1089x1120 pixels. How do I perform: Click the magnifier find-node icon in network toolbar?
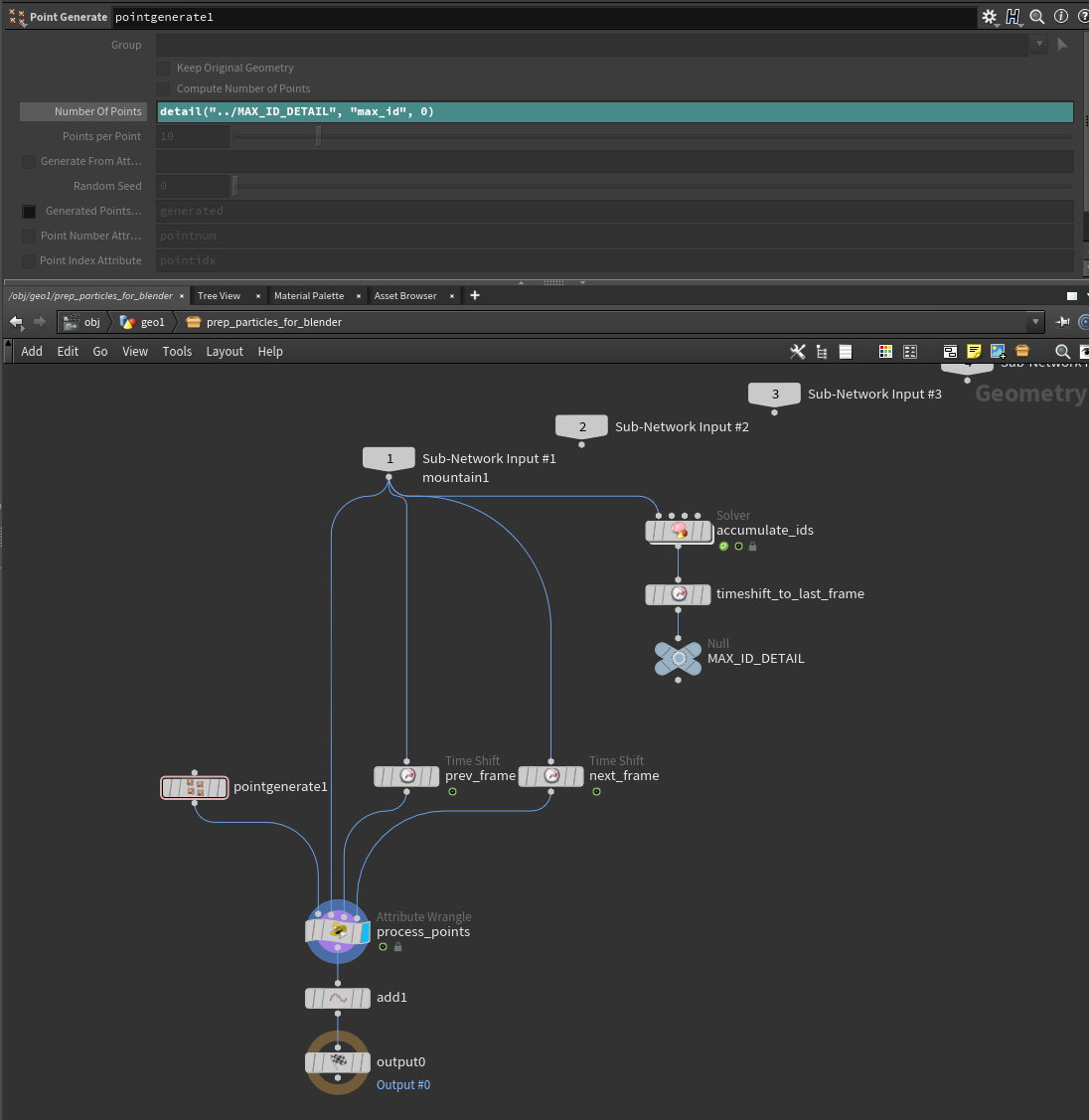click(x=1062, y=352)
